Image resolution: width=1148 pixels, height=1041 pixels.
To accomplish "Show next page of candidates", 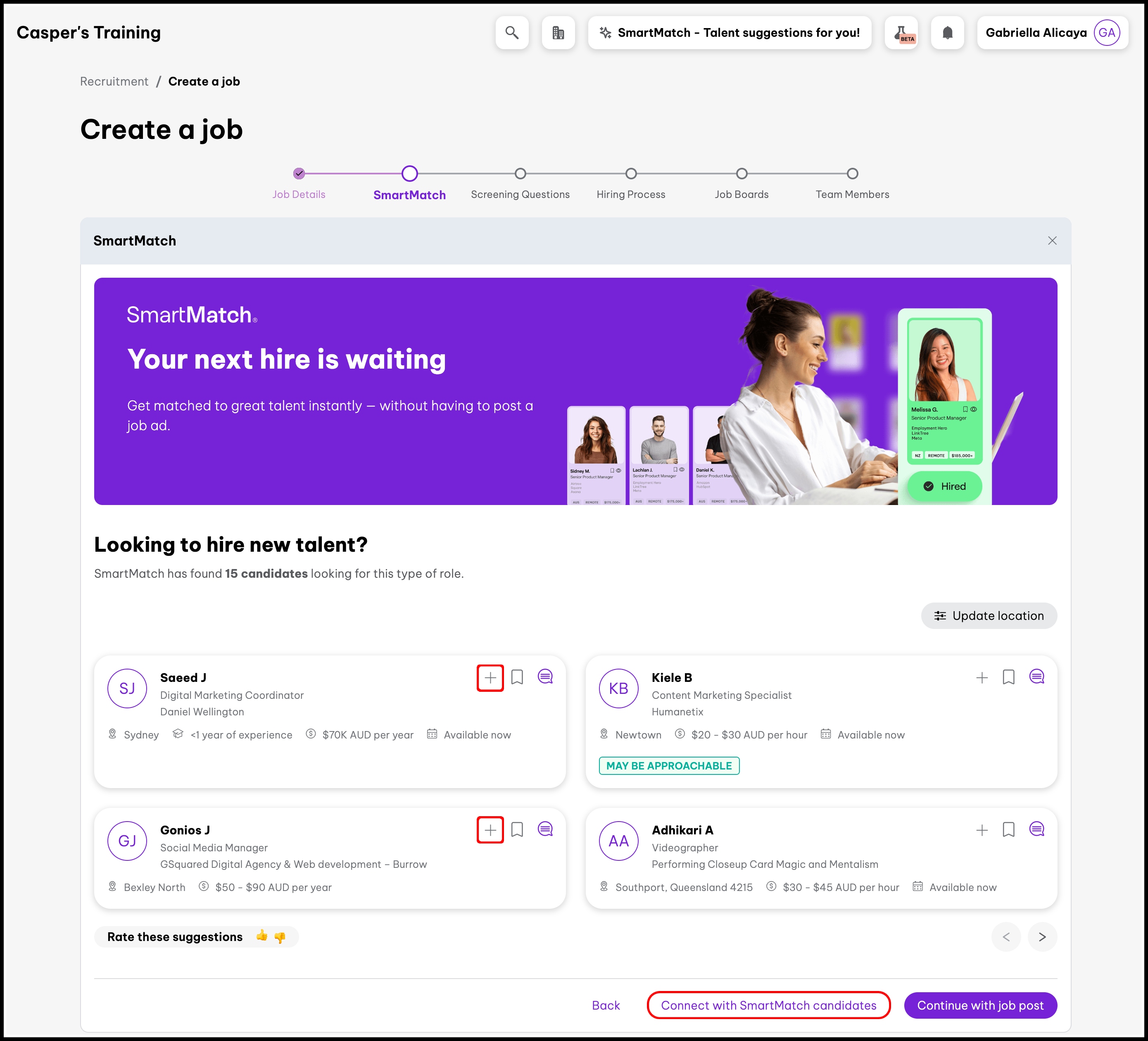I will point(1041,937).
